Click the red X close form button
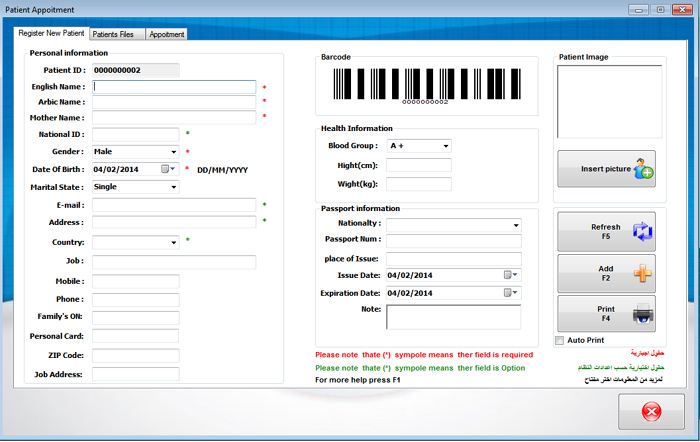This screenshot has width=700, height=442. [651, 411]
